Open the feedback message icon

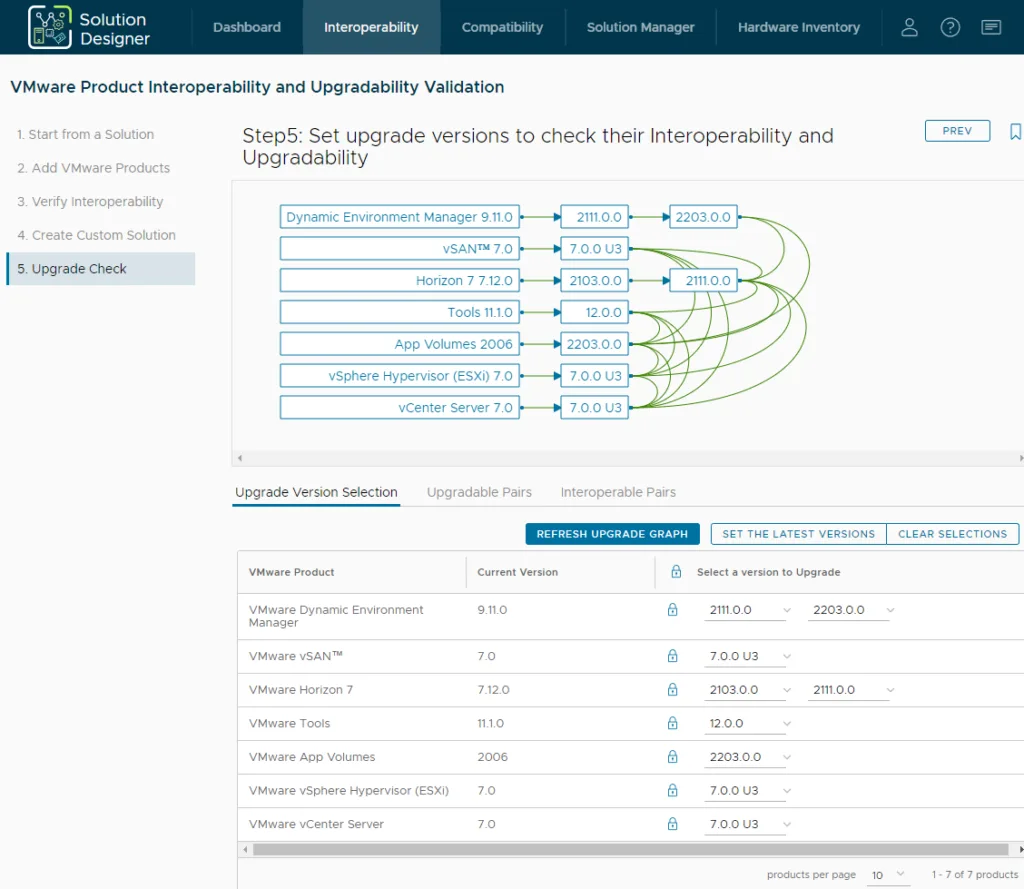(x=991, y=27)
